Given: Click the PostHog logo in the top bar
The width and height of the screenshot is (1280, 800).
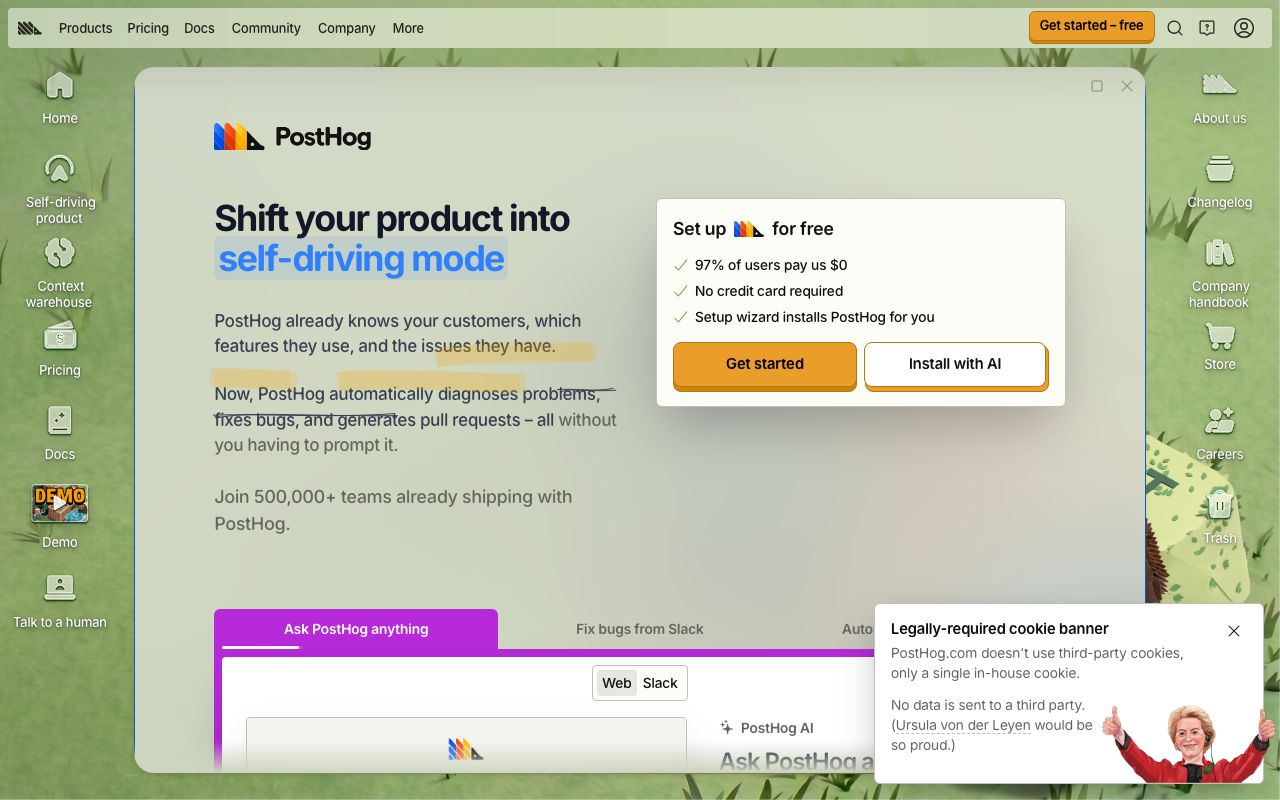Looking at the screenshot, I should pos(30,28).
